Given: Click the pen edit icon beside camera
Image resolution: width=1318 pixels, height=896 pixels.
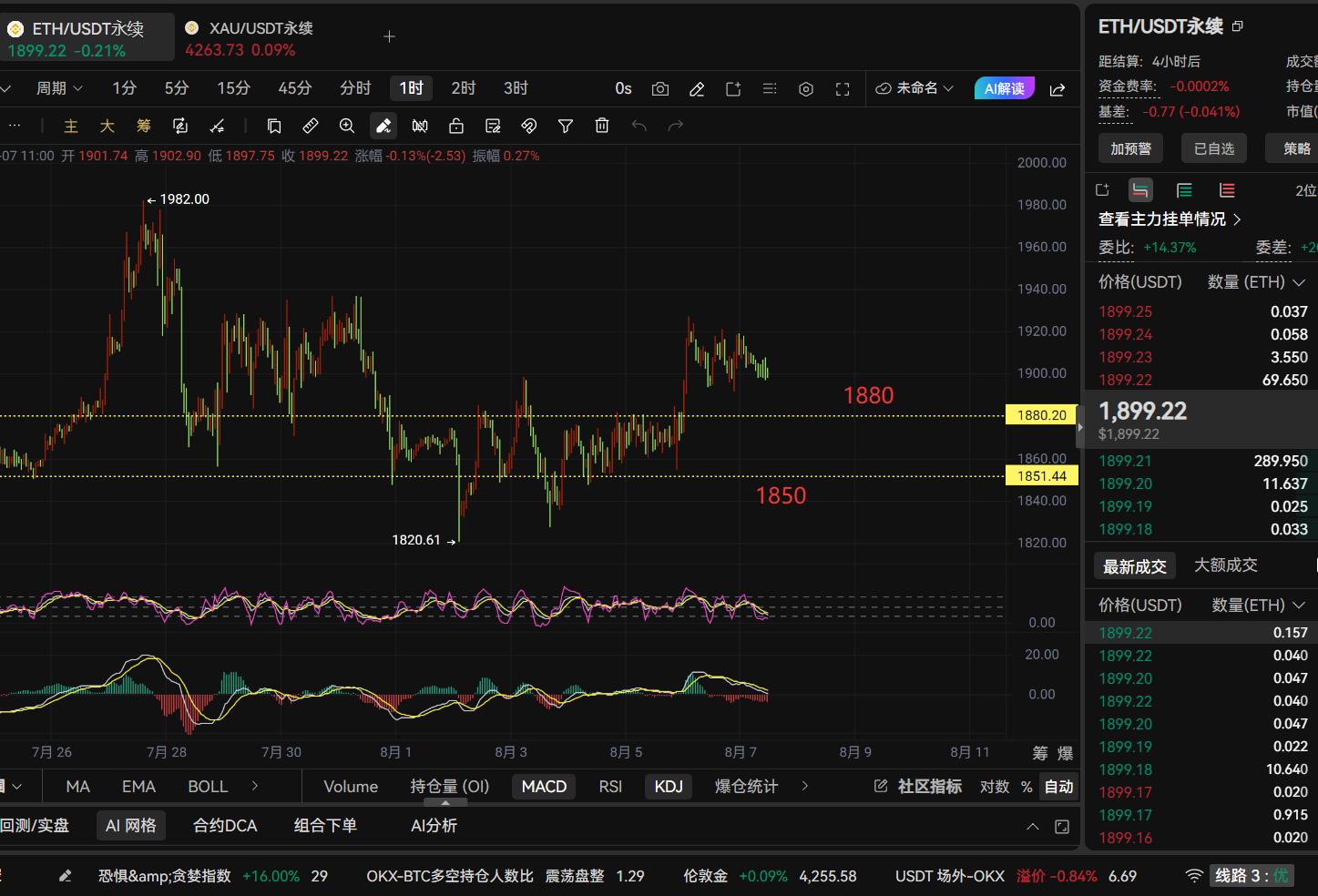Looking at the screenshot, I should tap(697, 89).
